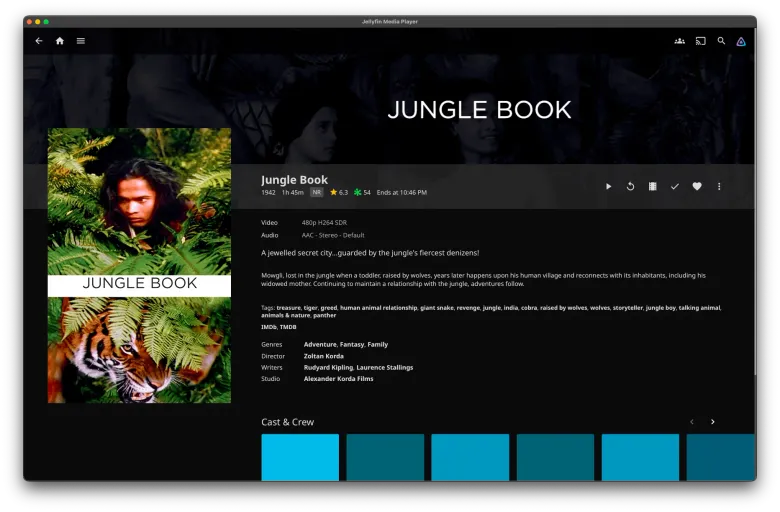Select the third Cast & Crew card
The width and height of the screenshot is (780, 512).
point(470,457)
